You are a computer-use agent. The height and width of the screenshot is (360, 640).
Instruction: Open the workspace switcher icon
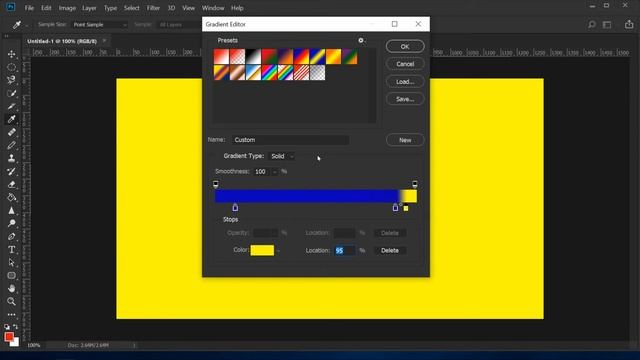[x=607, y=25]
